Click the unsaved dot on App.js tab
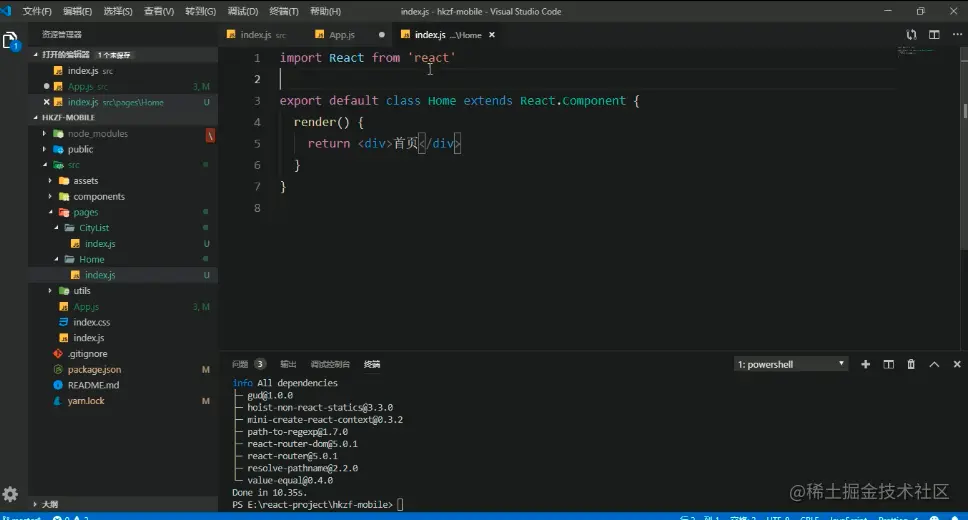Viewport: 968px width, 520px height. (x=382, y=35)
